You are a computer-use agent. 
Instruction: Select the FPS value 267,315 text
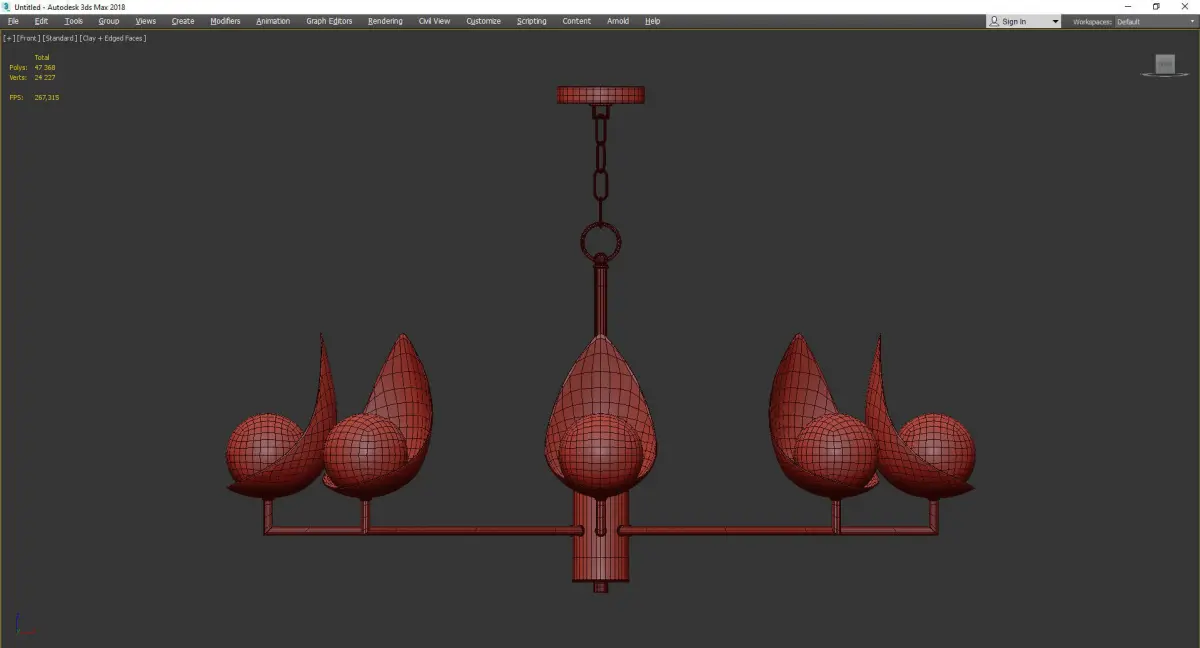46,97
